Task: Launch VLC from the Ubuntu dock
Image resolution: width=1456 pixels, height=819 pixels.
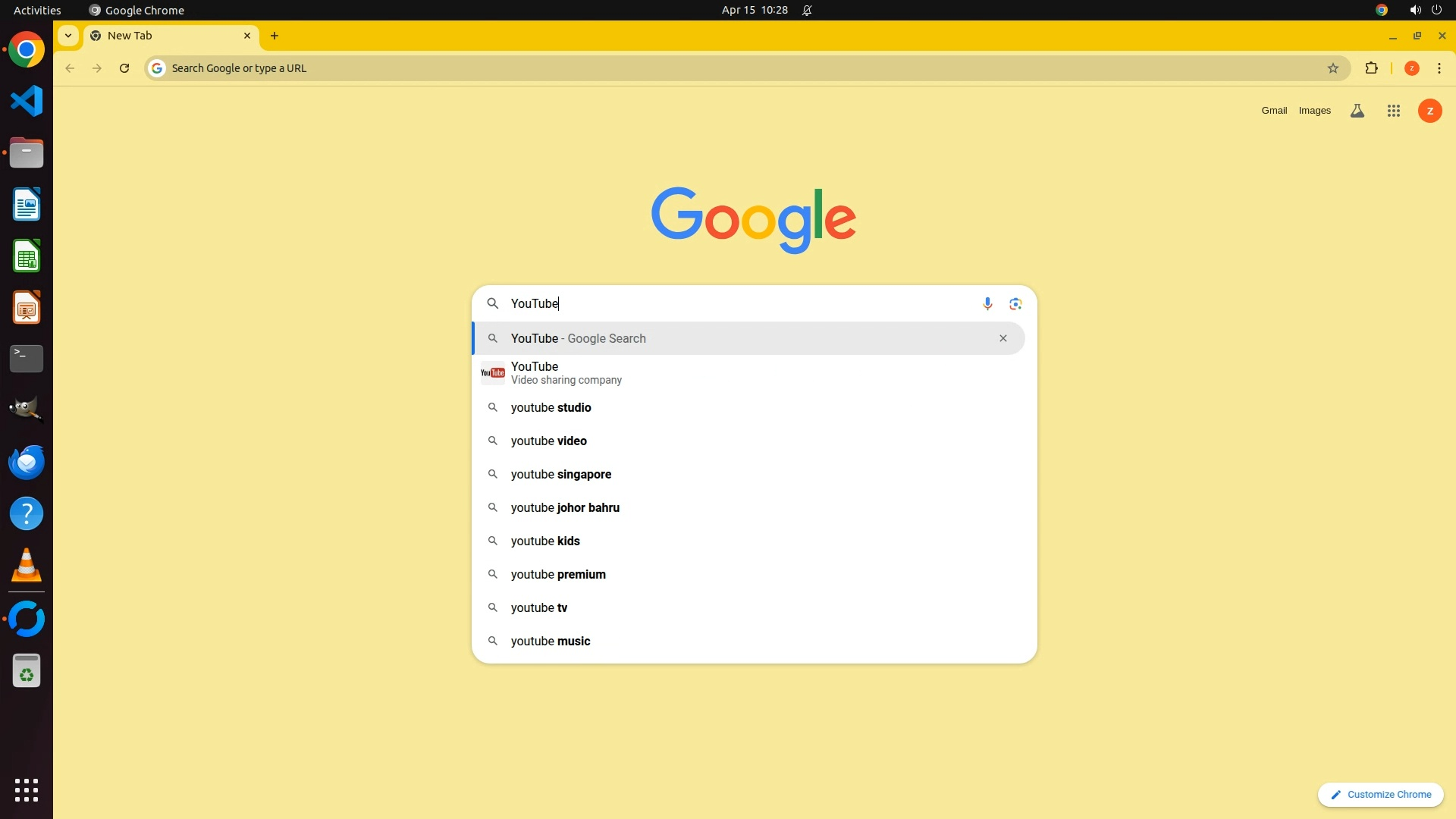Action: point(27,566)
